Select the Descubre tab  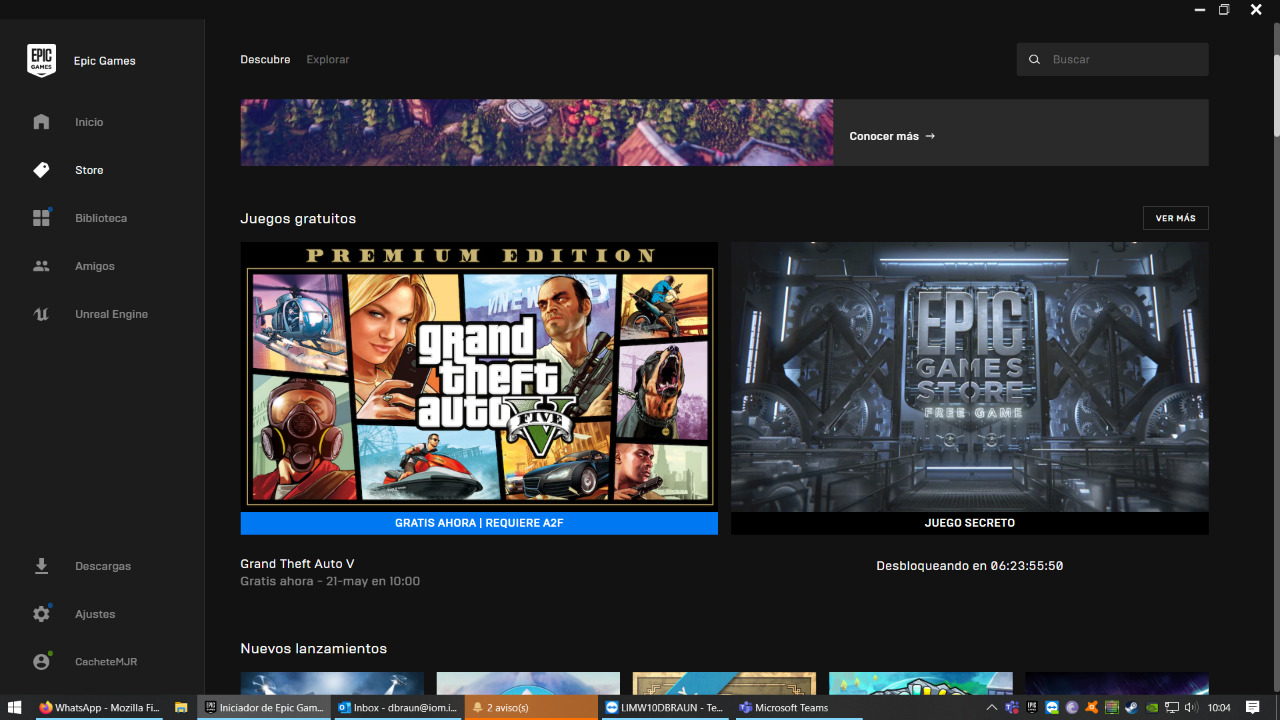tap(265, 60)
